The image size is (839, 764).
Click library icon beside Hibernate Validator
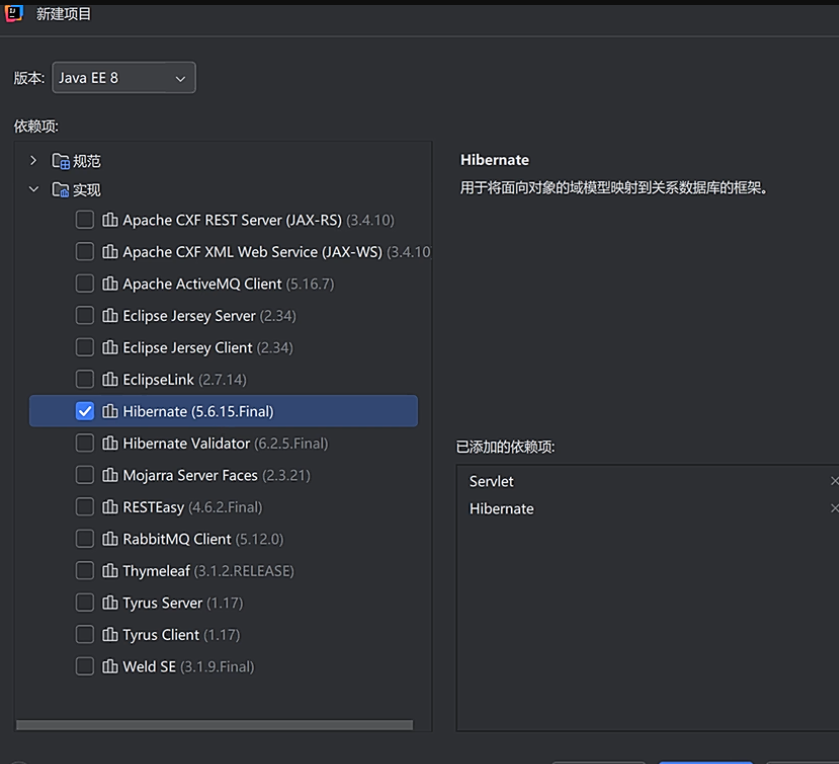(110, 443)
